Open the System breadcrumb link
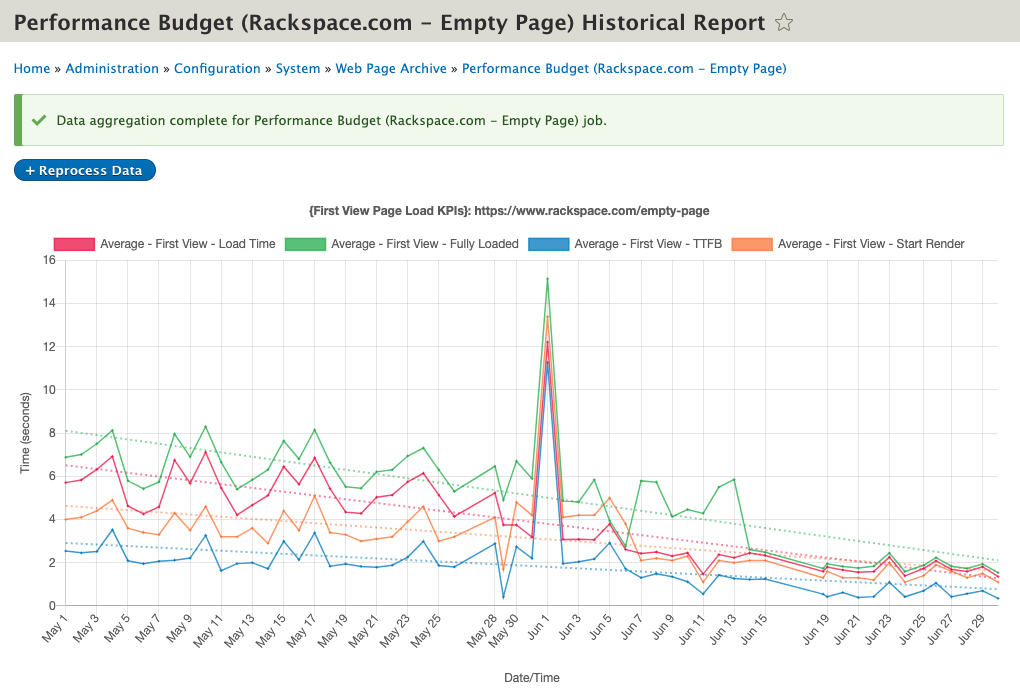The image size is (1020, 689). [x=298, y=68]
